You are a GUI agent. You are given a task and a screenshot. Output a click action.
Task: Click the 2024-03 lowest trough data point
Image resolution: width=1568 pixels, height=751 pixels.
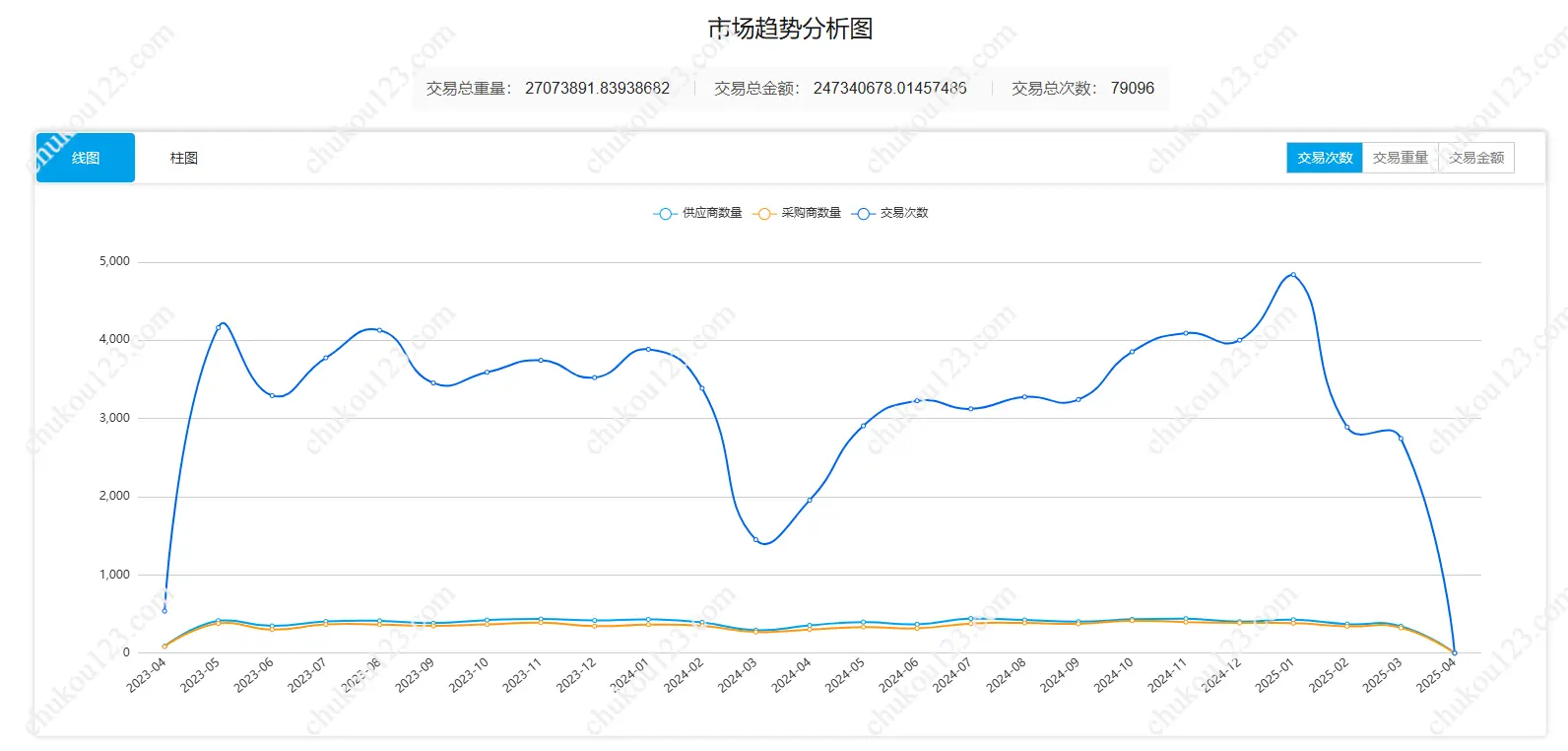click(756, 540)
